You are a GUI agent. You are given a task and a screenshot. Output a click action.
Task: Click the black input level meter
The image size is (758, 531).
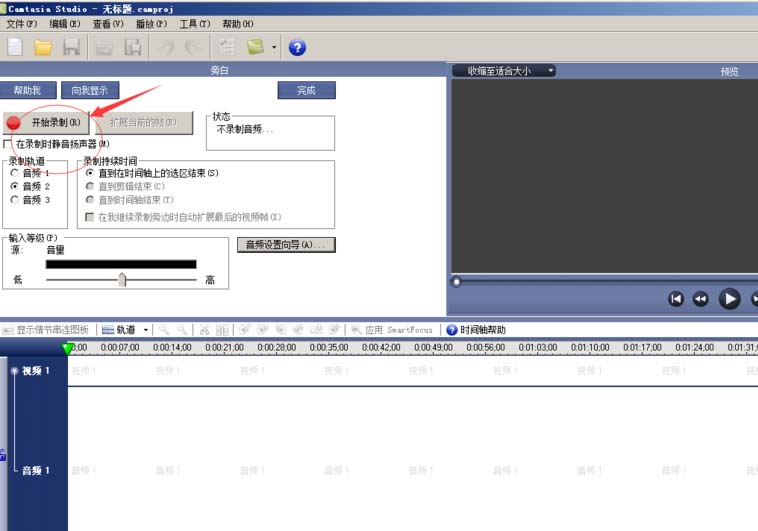pyautogui.click(x=121, y=264)
